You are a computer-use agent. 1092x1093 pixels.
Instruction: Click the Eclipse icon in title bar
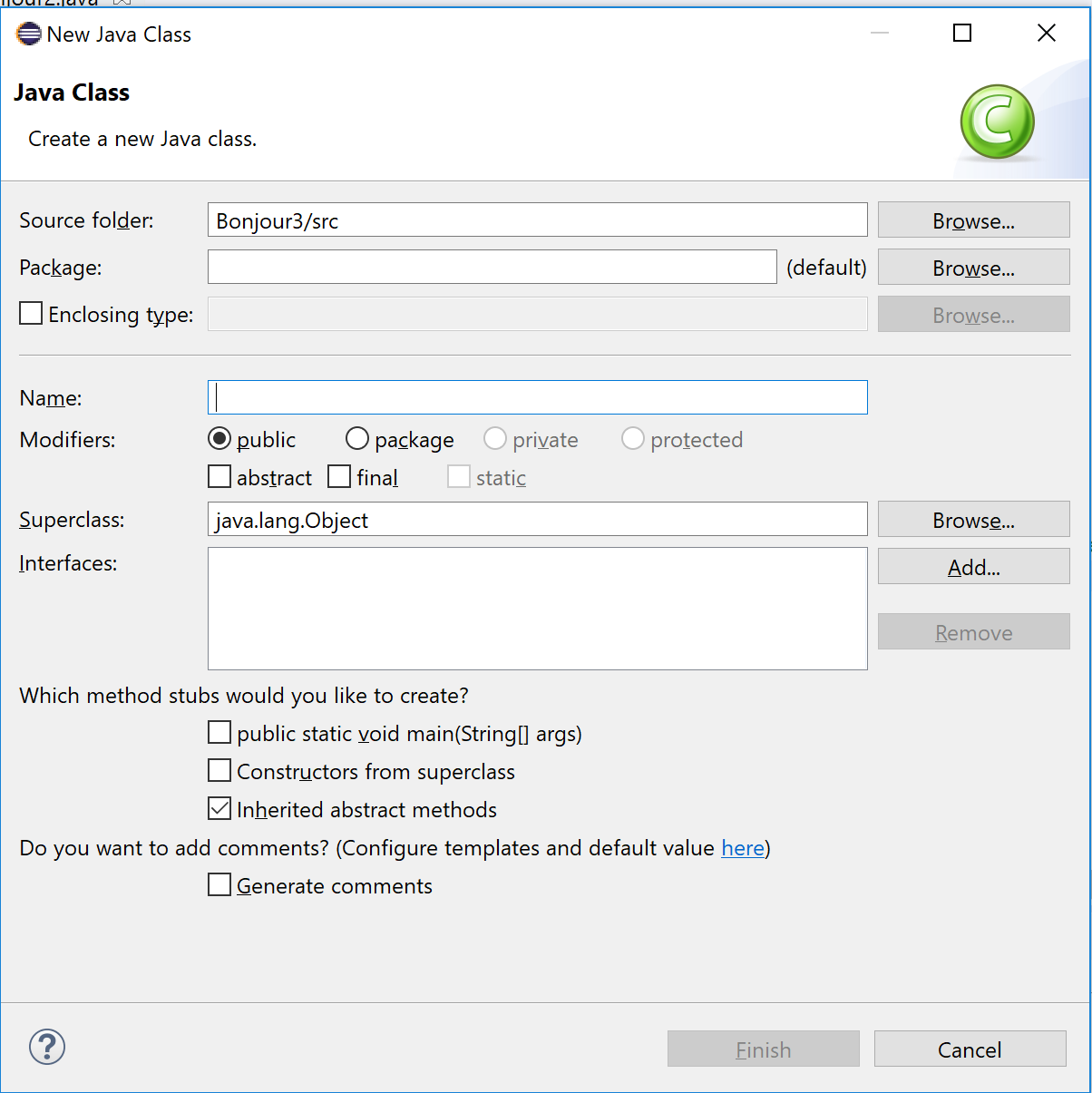(29, 34)
